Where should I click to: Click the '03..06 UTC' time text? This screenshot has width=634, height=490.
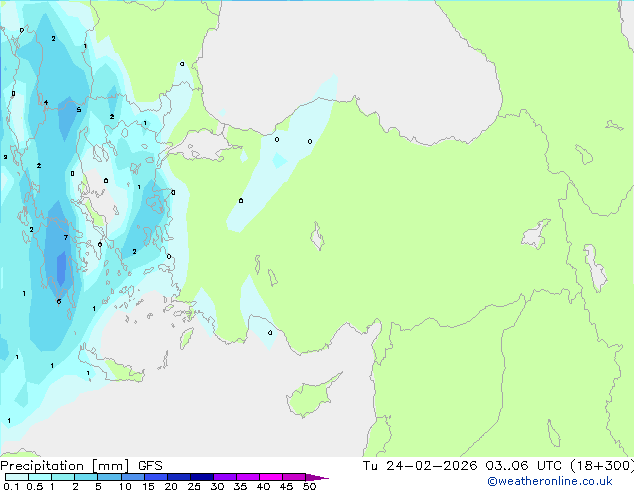[x=525, y=466]
